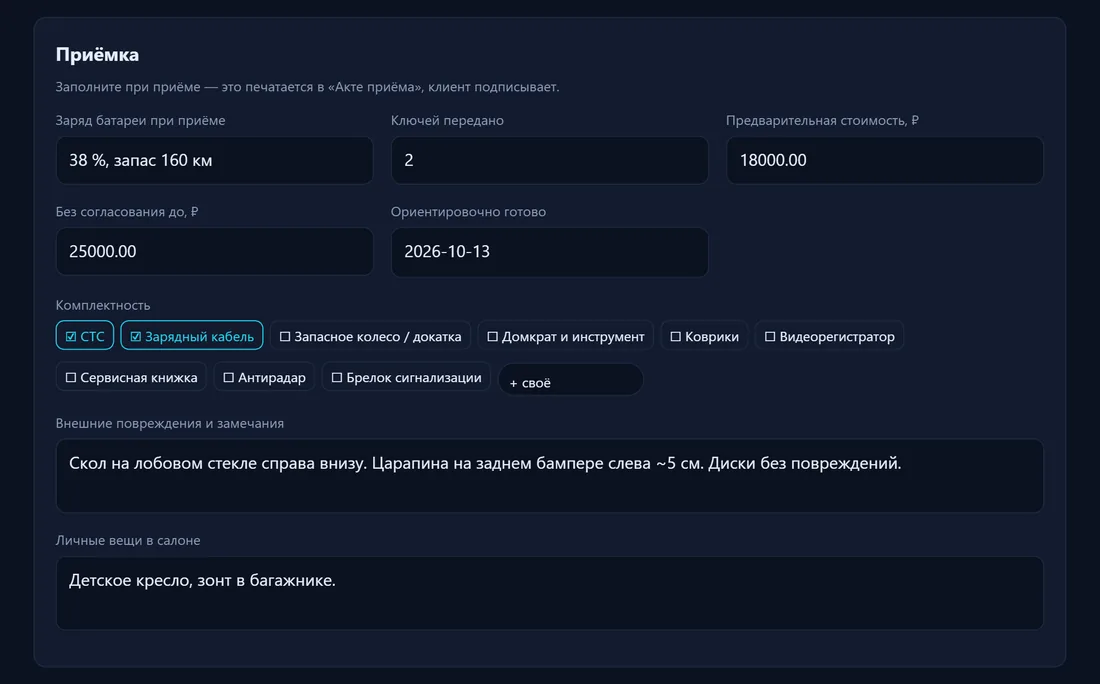Check the Сервисная книжка option
The height and width of the screenshot is (684, 1100).
(131, 377)
